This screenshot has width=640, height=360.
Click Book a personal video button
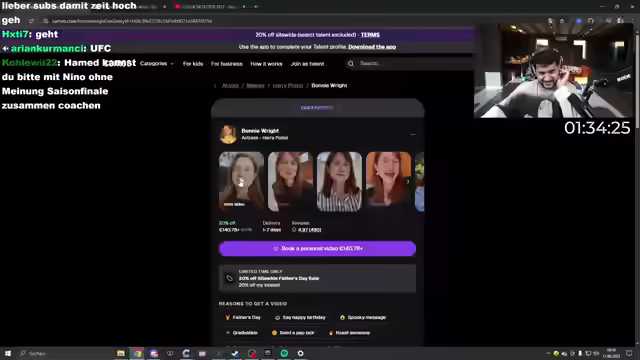click(x=318, y=249)
